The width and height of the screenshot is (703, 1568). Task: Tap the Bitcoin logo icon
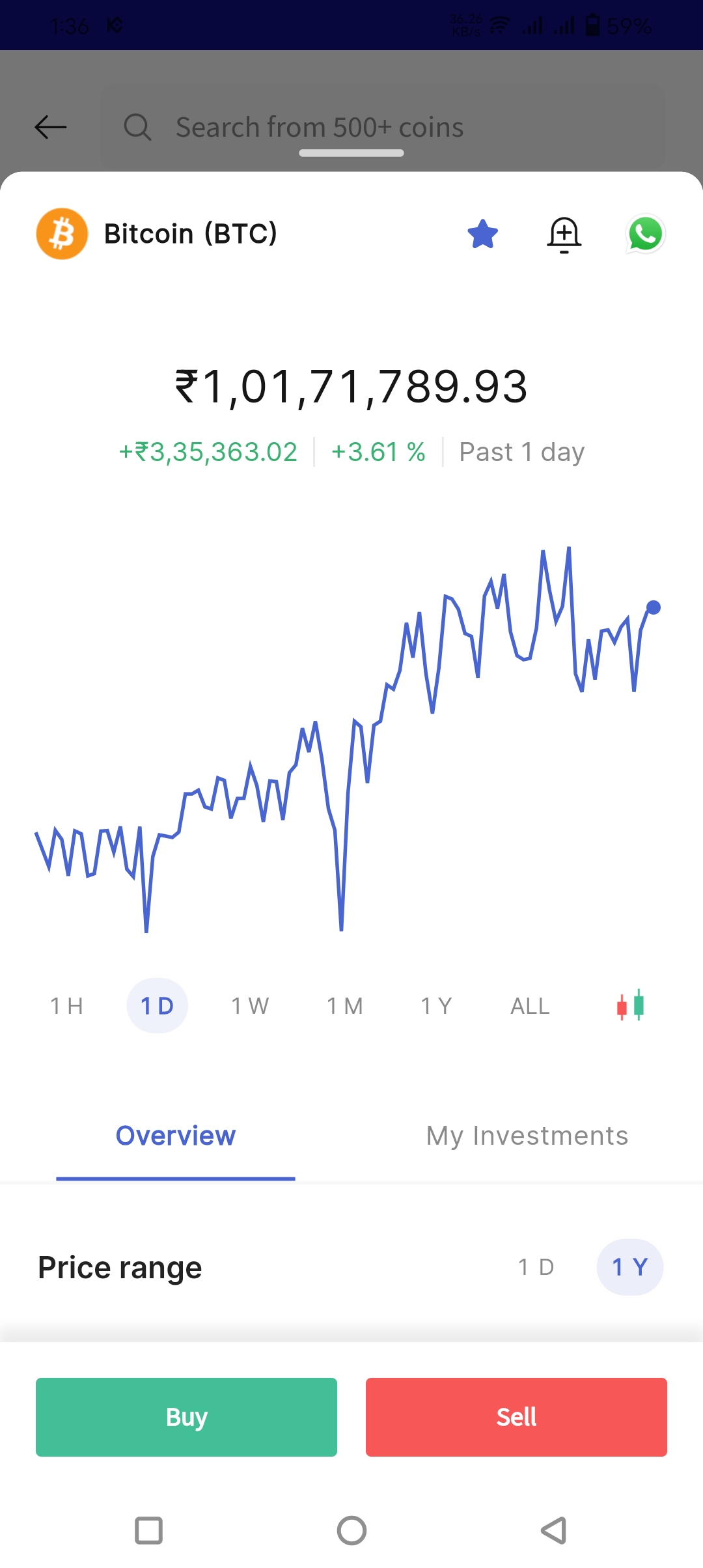62,234
